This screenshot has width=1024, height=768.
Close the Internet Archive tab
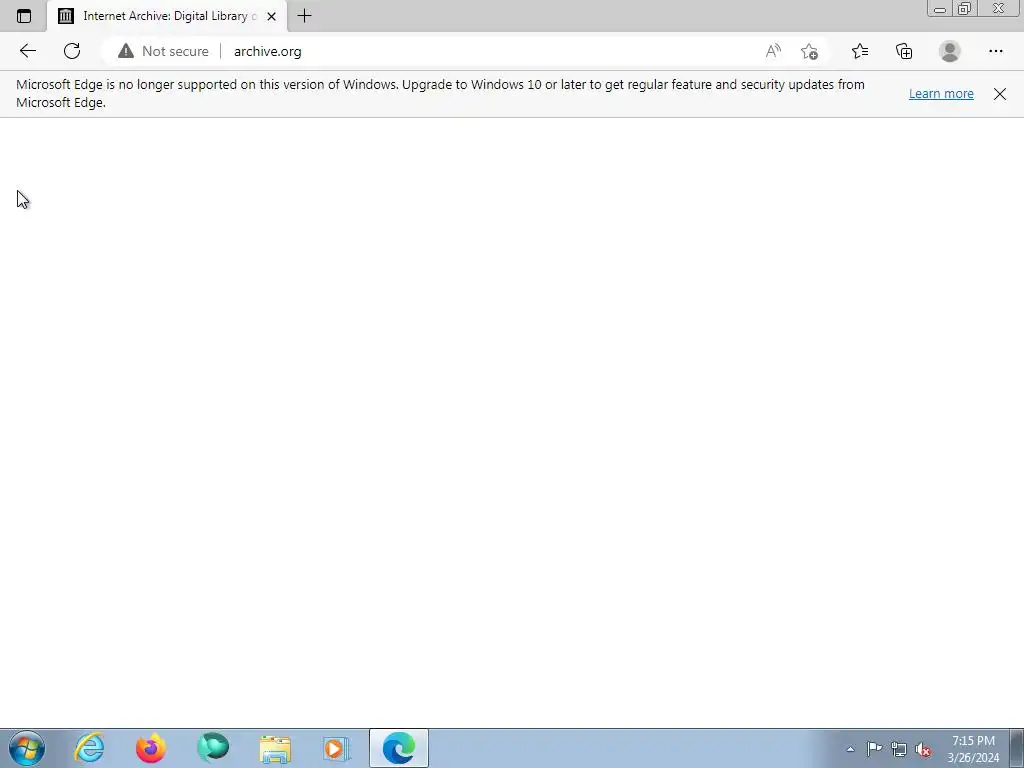(x=272, y=16)
